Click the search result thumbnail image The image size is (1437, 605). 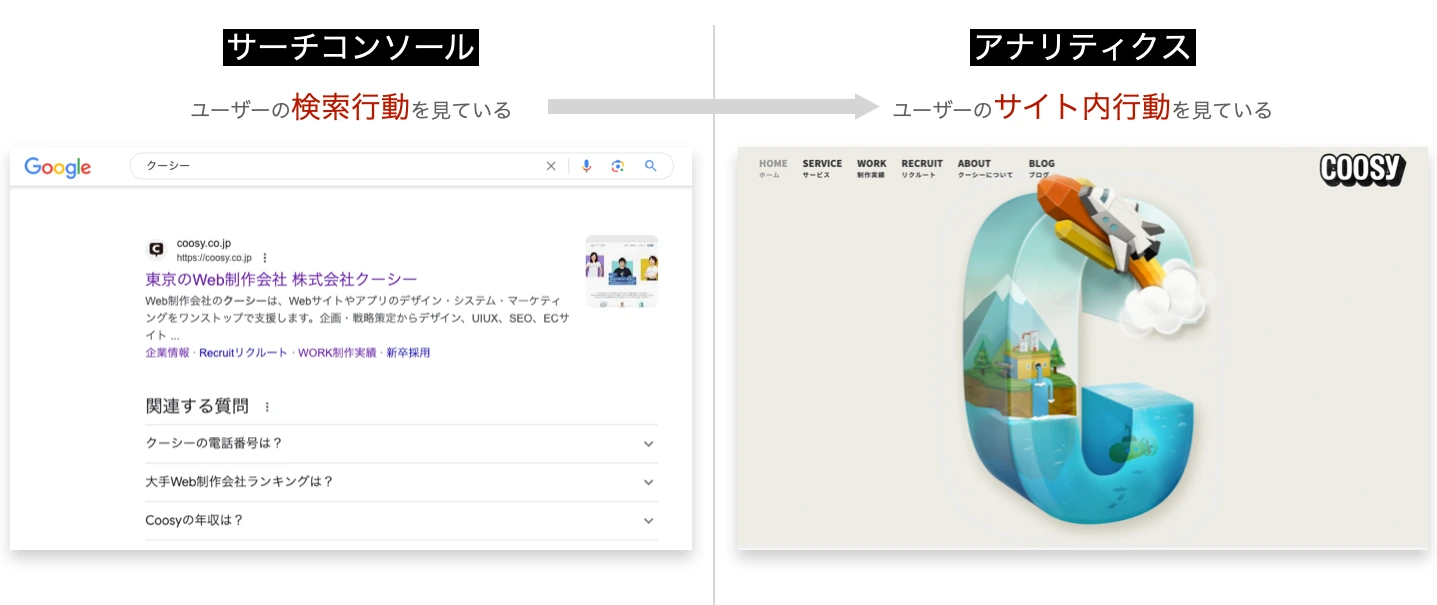tap(622, 271)
